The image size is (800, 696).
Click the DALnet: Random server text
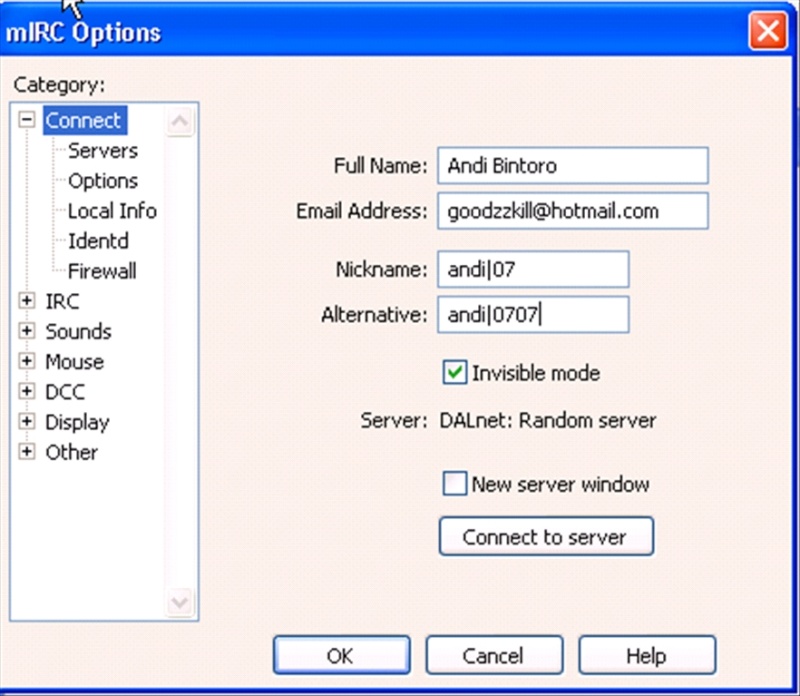(x=547, y=420)
